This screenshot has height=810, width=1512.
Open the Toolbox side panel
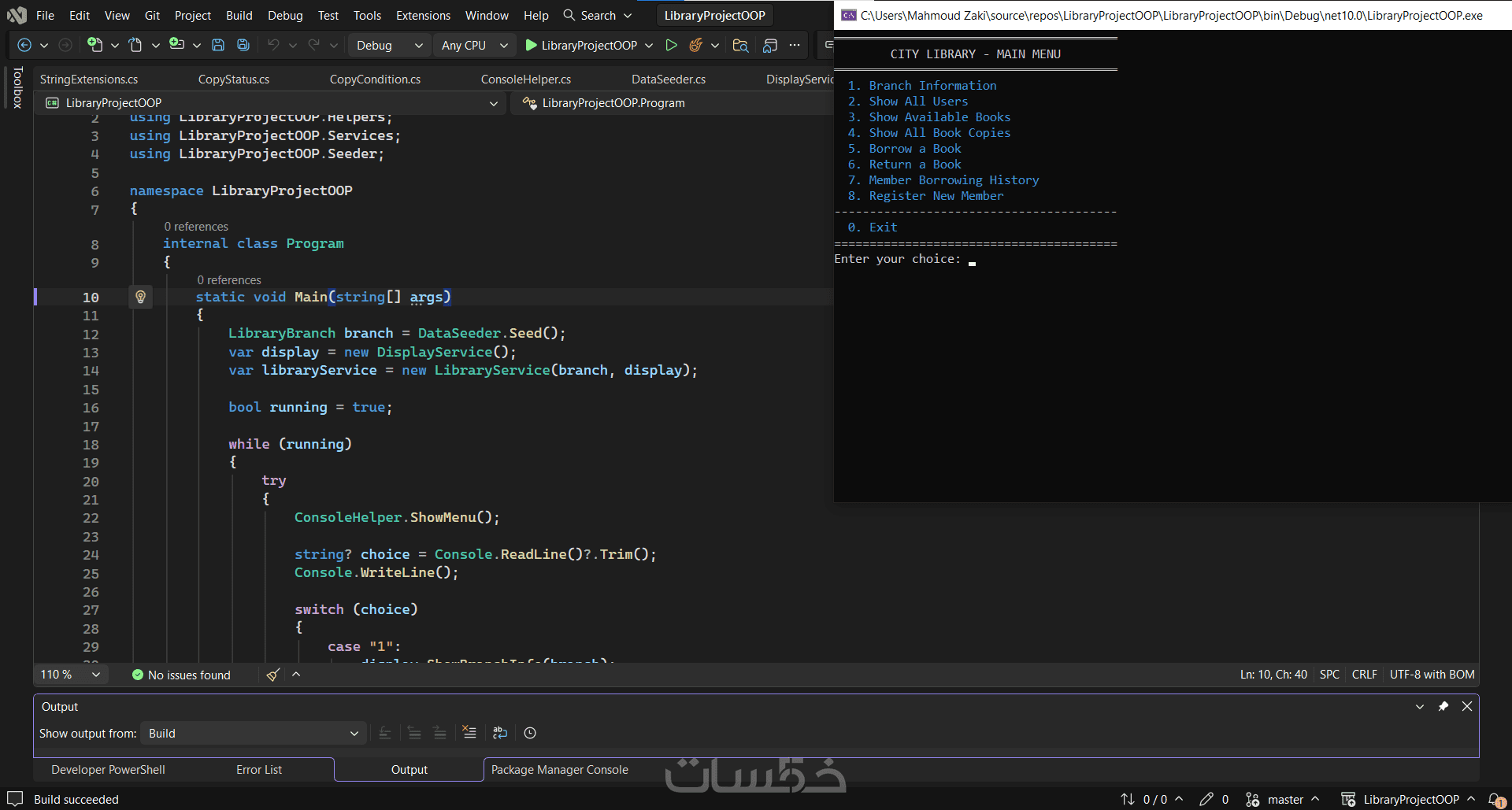click(18, 87)
